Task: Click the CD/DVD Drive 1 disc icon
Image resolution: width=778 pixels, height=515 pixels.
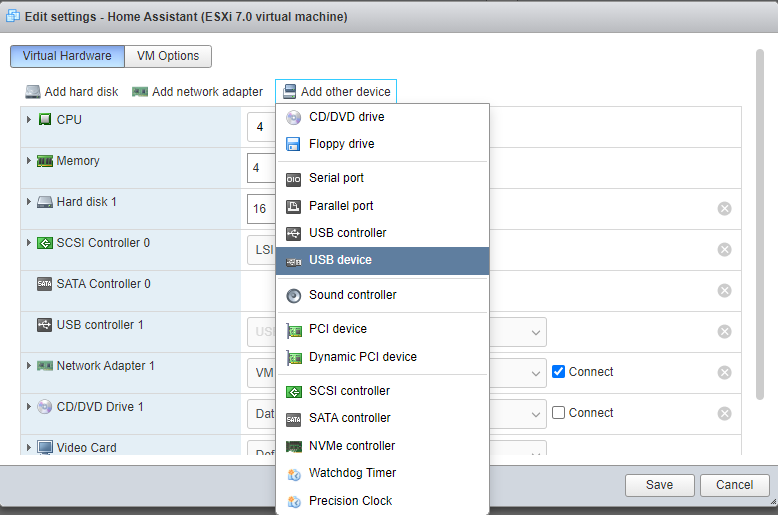Action: (45, 407)
